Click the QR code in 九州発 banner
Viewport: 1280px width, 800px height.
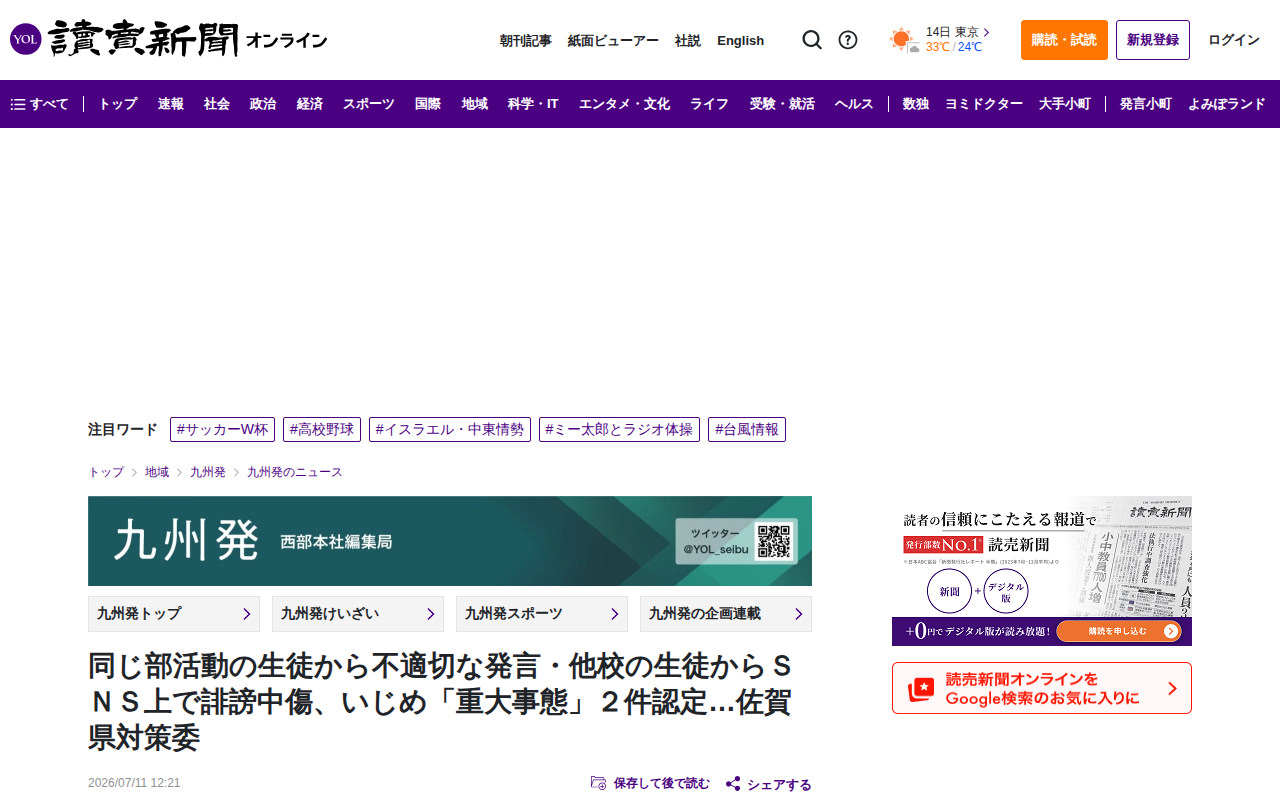coord(774,541)
